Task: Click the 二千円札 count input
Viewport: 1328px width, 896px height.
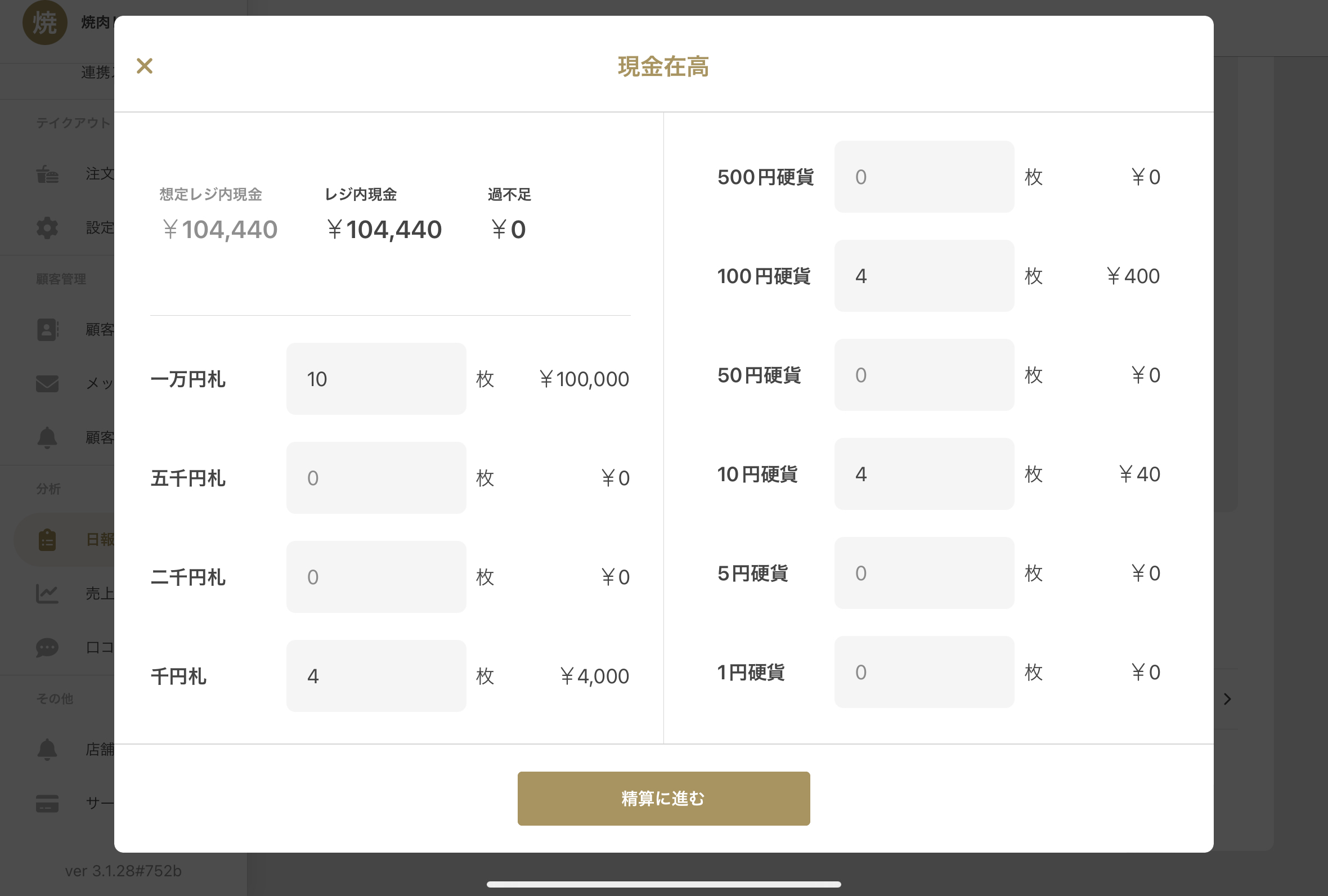Action: pyautogui.click(x=376, y=576)
